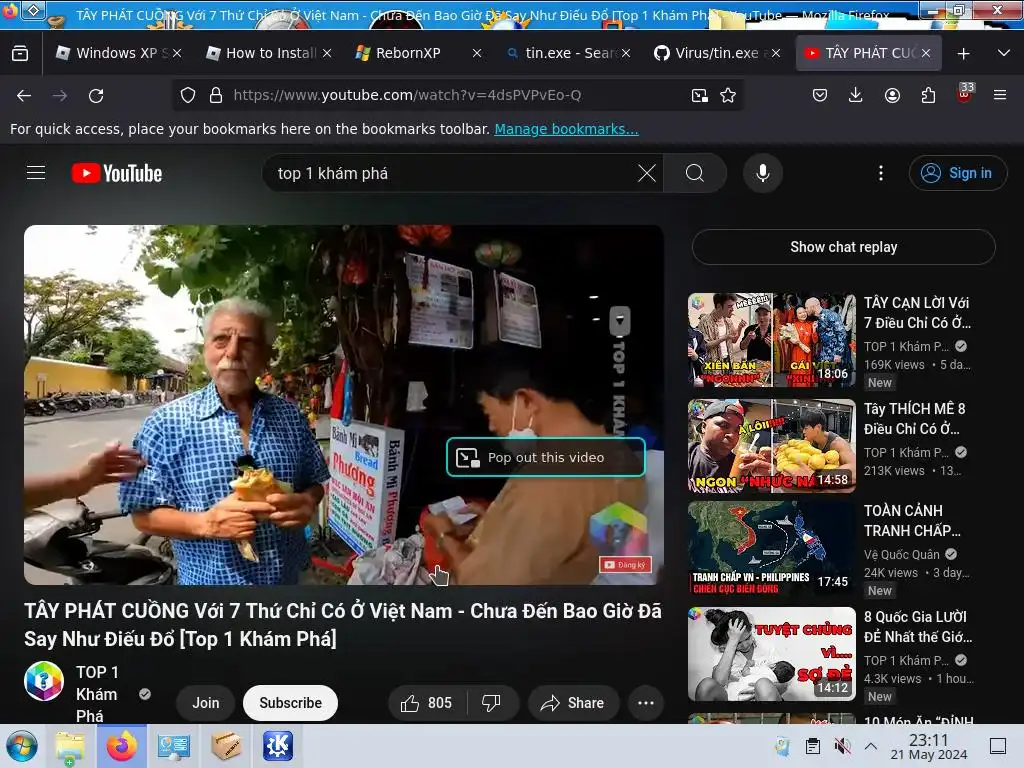This screenshot has height=768, width=1024.
Task: Search with your voice microphone
Action: [x=763, y=173]
